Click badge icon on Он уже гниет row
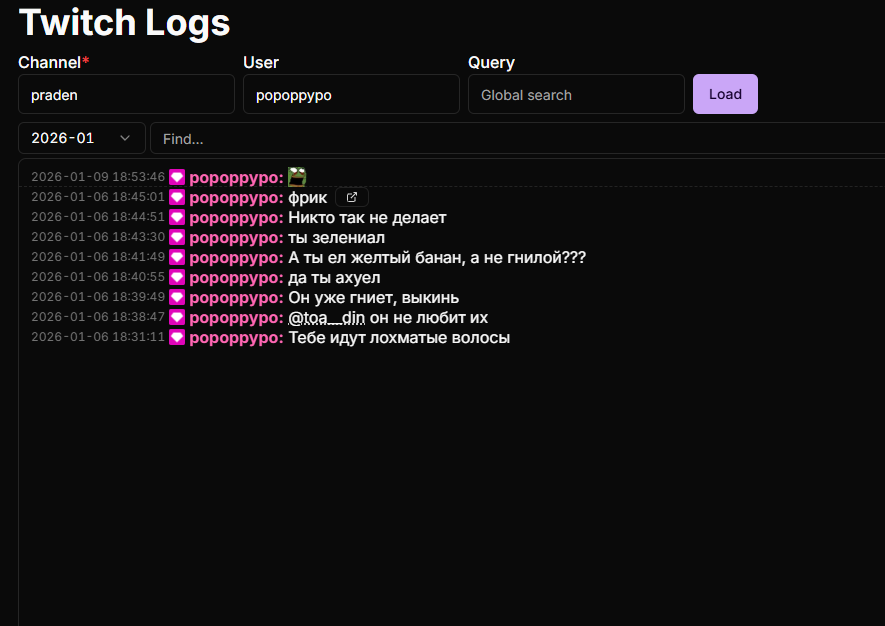 coord(177,297)
